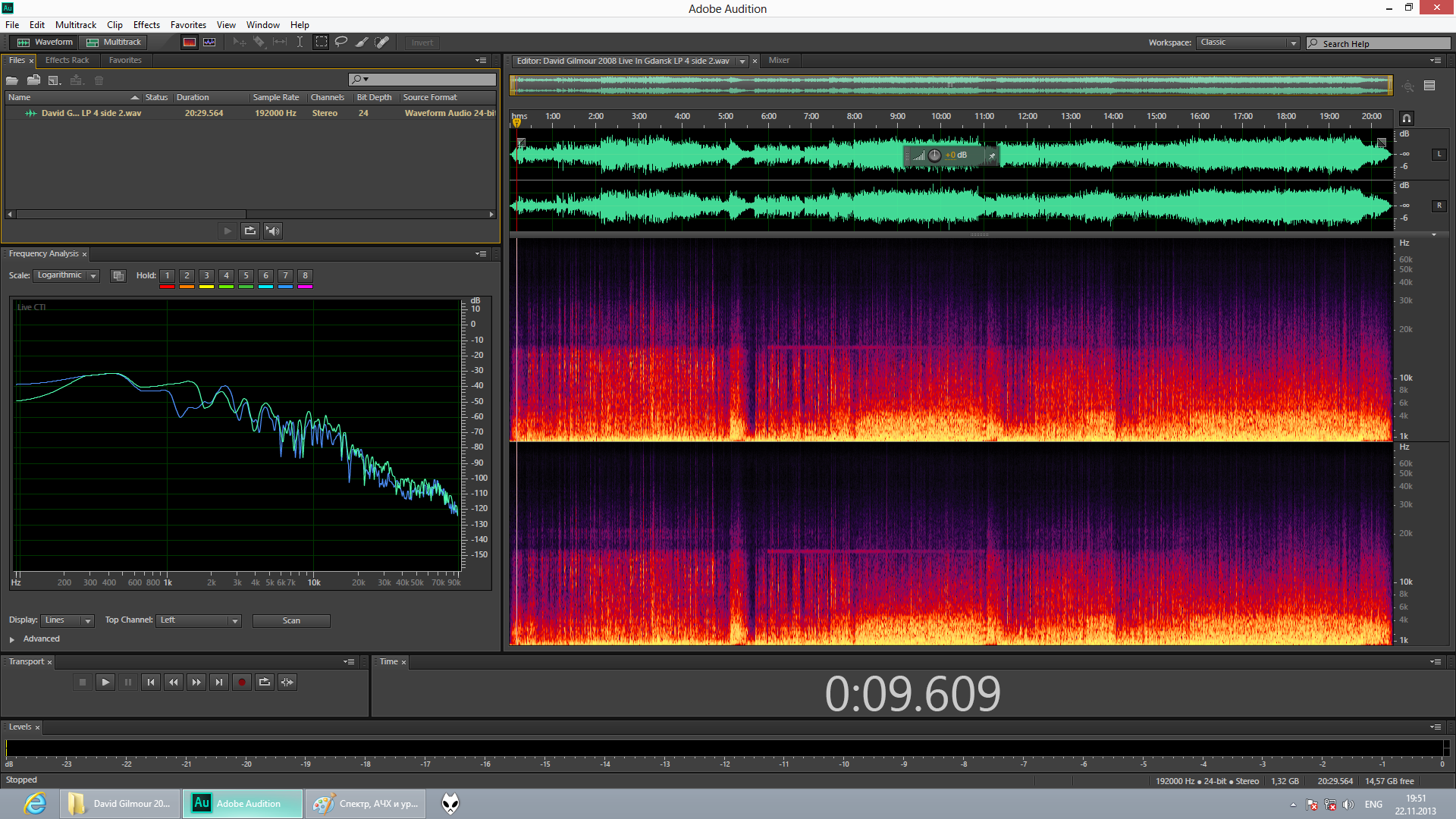Enable Hold 8 in Frequency Analysis
Image resolution: width=1456 pixels, height=819 pixels.
click(305, 276)
